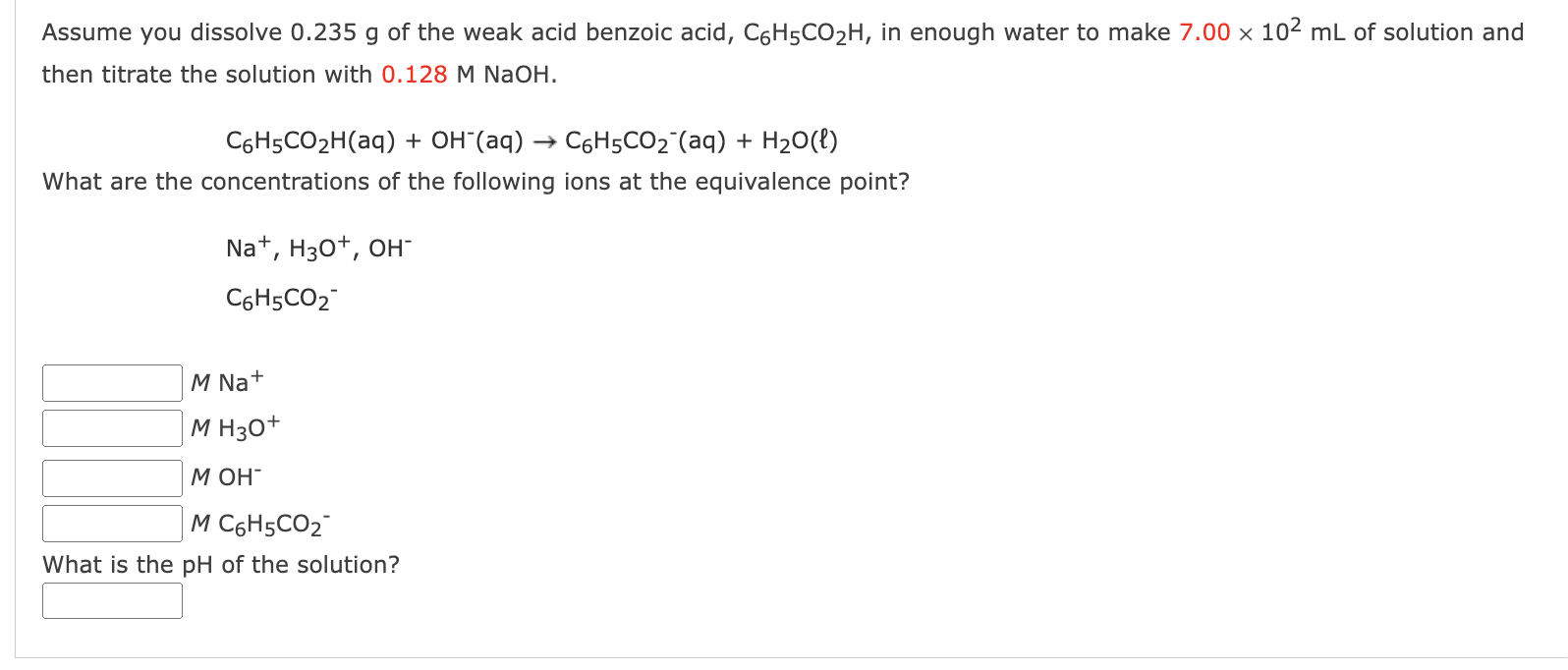Click the input field for M C6H5CO2-
The height and width of the screenshot is (670, 1568).
pyautogui.click(x=111, y=523)
